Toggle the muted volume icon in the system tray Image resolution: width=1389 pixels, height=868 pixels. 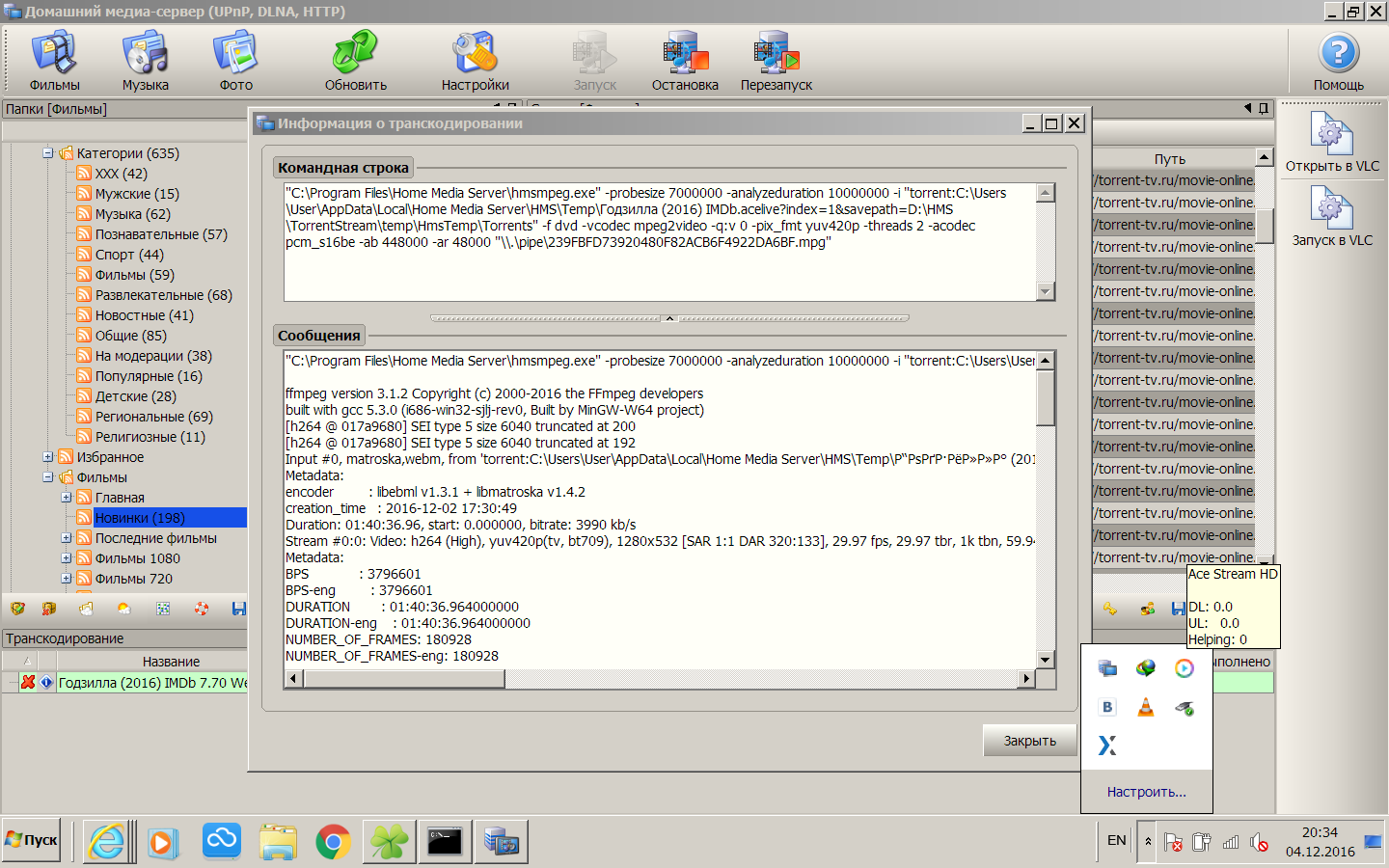point(1259,842)
